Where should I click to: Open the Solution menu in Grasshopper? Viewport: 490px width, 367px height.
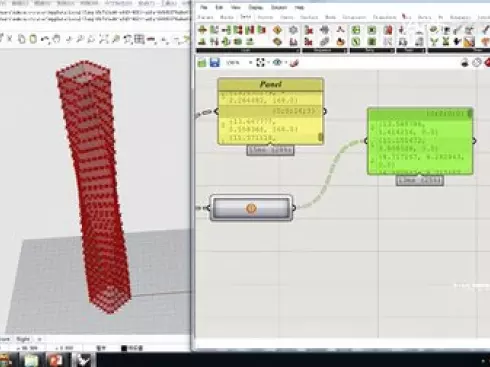pyautogui.click(x=279, y=7)
